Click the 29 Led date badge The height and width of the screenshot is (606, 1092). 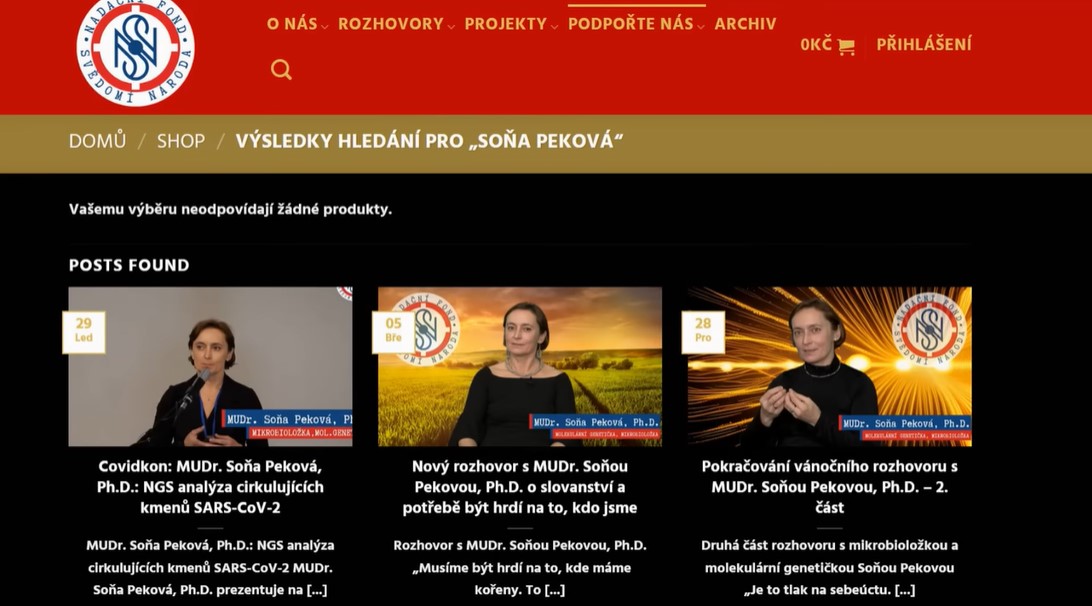[84, 332]
